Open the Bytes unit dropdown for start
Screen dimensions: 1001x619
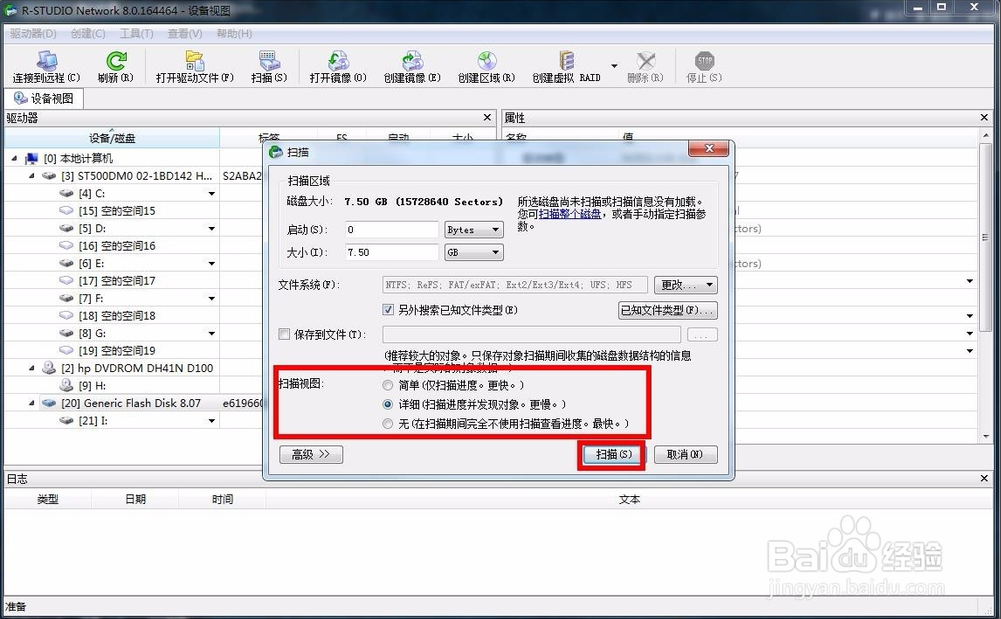[474, 230]
